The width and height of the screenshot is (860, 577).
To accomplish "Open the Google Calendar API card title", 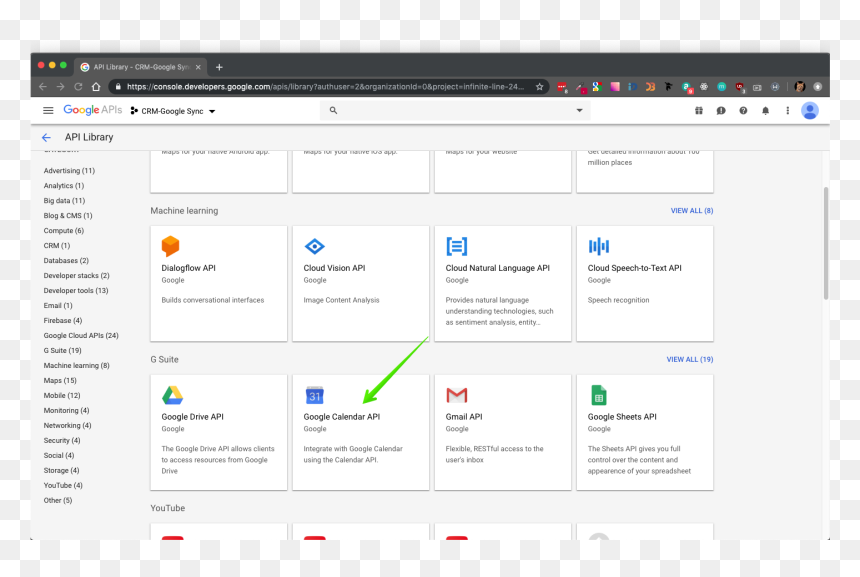I will coord(342,417).
